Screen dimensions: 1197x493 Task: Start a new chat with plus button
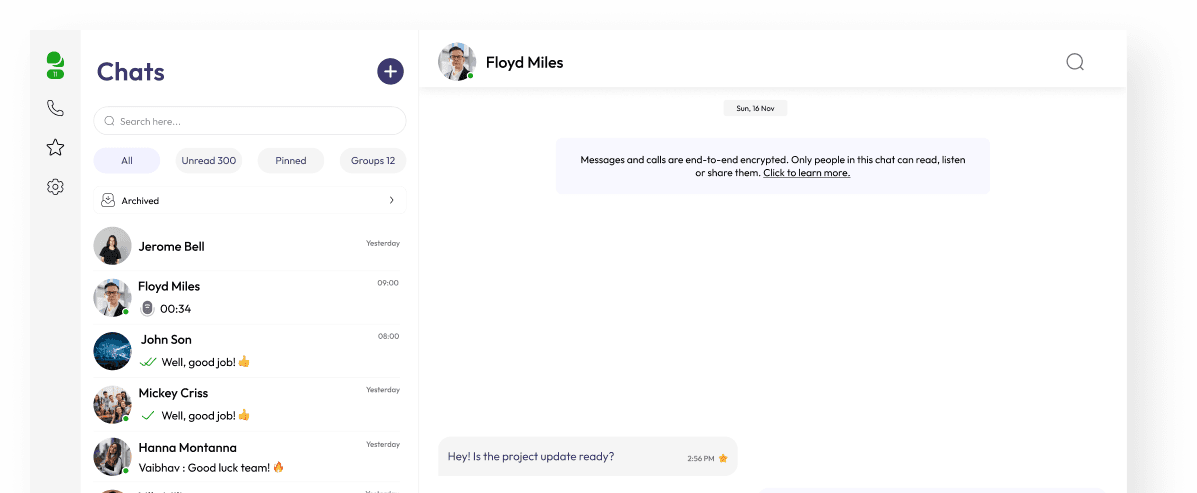[390, 72]
